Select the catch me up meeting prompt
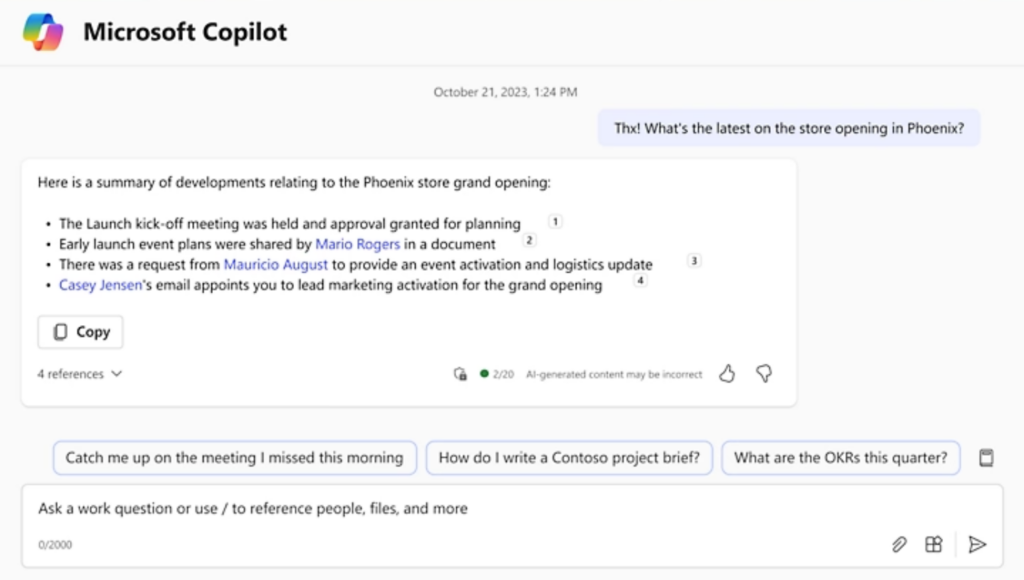 tap(234, 457)
